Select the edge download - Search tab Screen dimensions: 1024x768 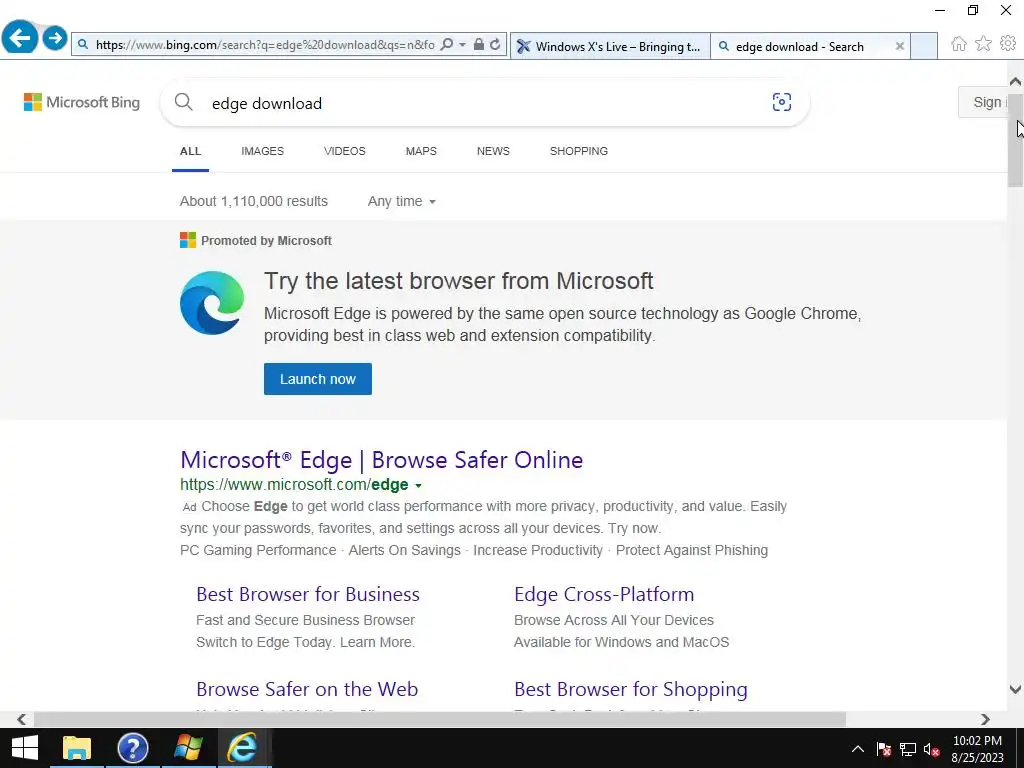coord(800,46)
